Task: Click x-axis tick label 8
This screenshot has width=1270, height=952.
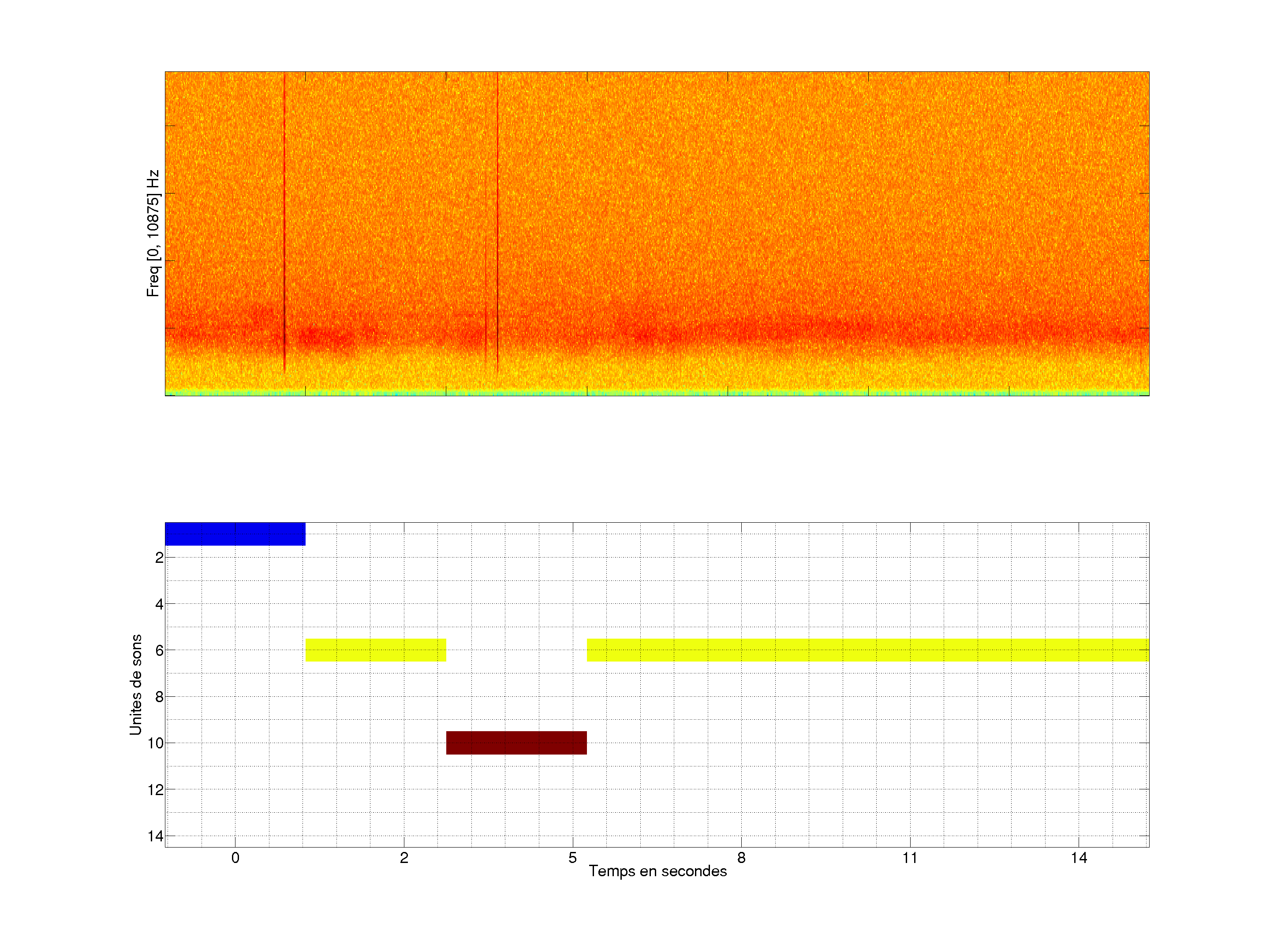Action: click(x=741, y=858)
